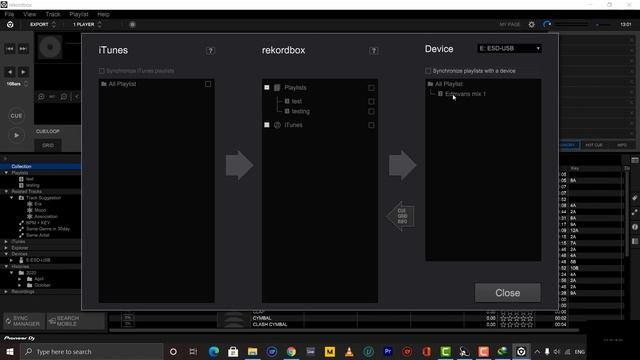Select Collection in the sidebar
The image size is (640, 360).
40,167
